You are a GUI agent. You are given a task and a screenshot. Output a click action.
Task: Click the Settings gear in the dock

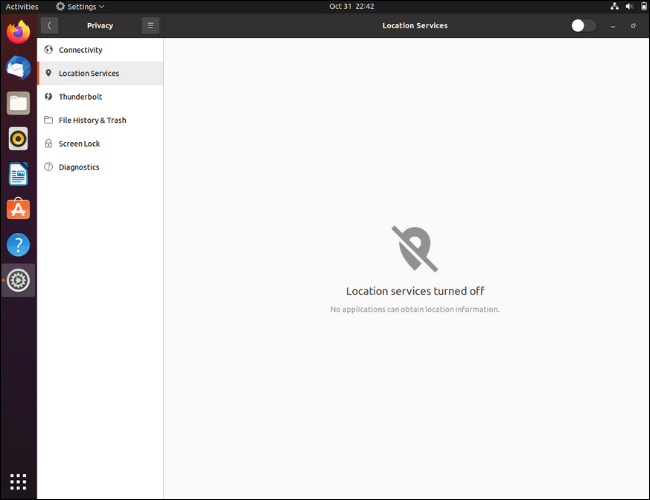(18, 280)
